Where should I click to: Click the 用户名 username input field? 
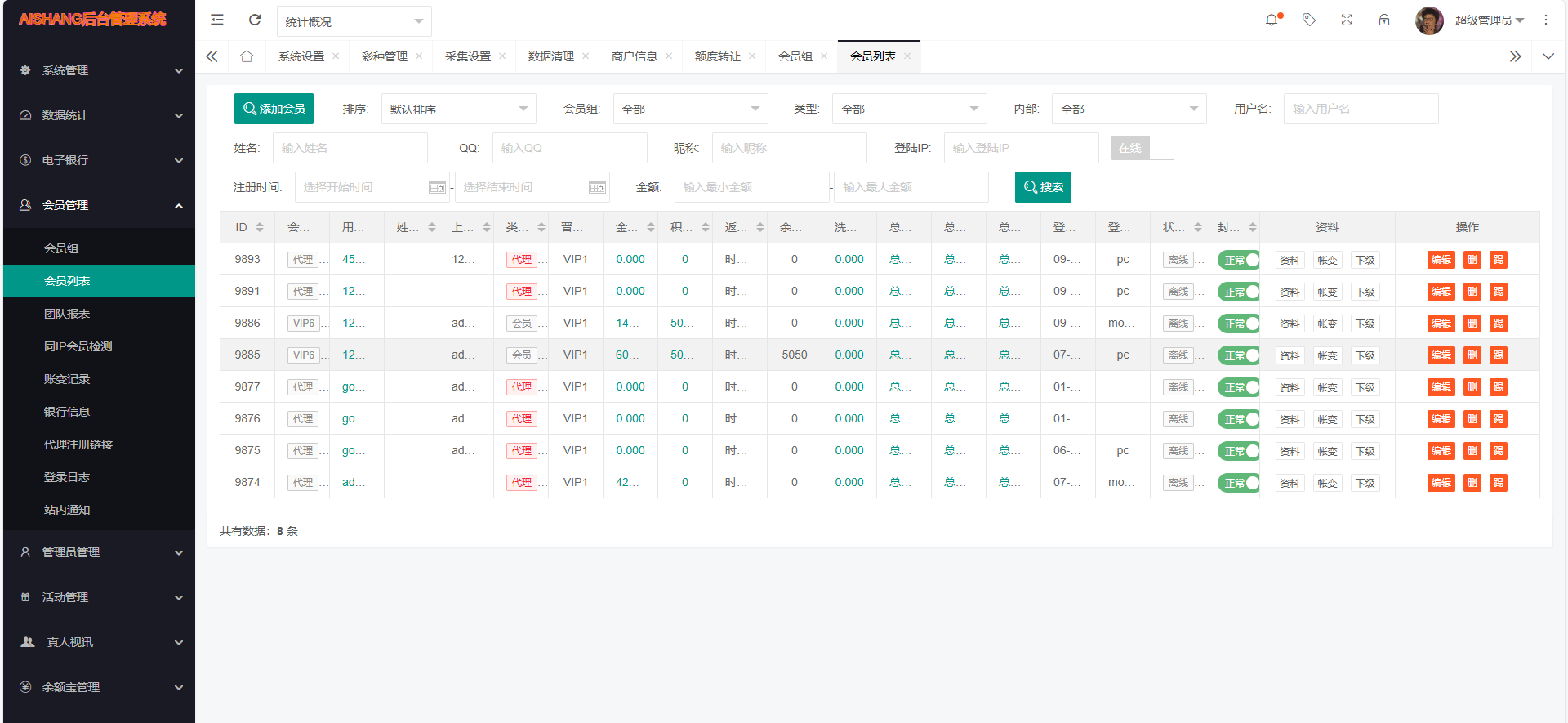click(1361, 109)
